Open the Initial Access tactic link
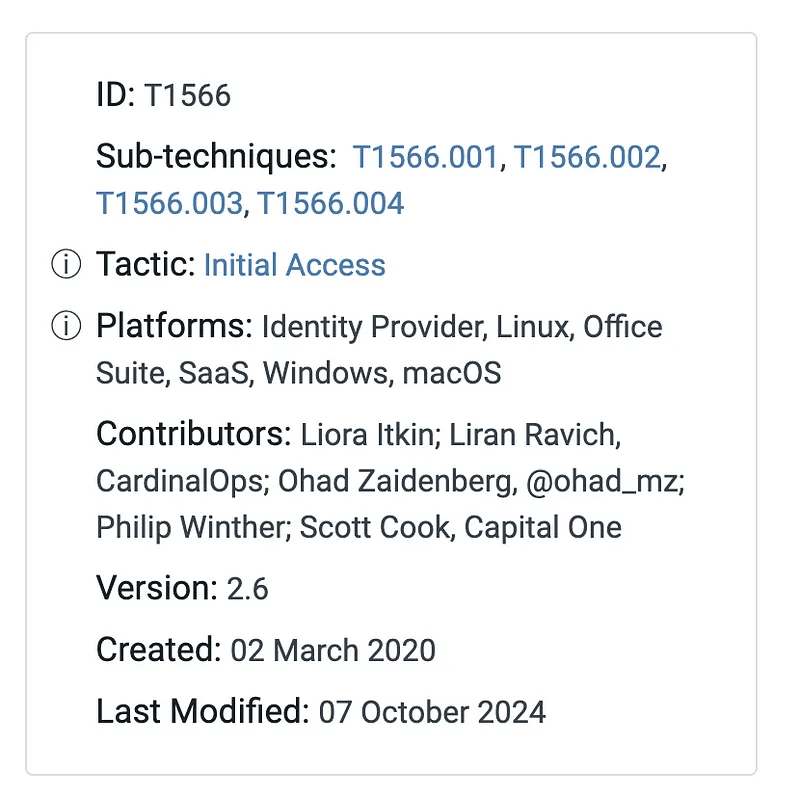800x796 pixels. (294, 265)
